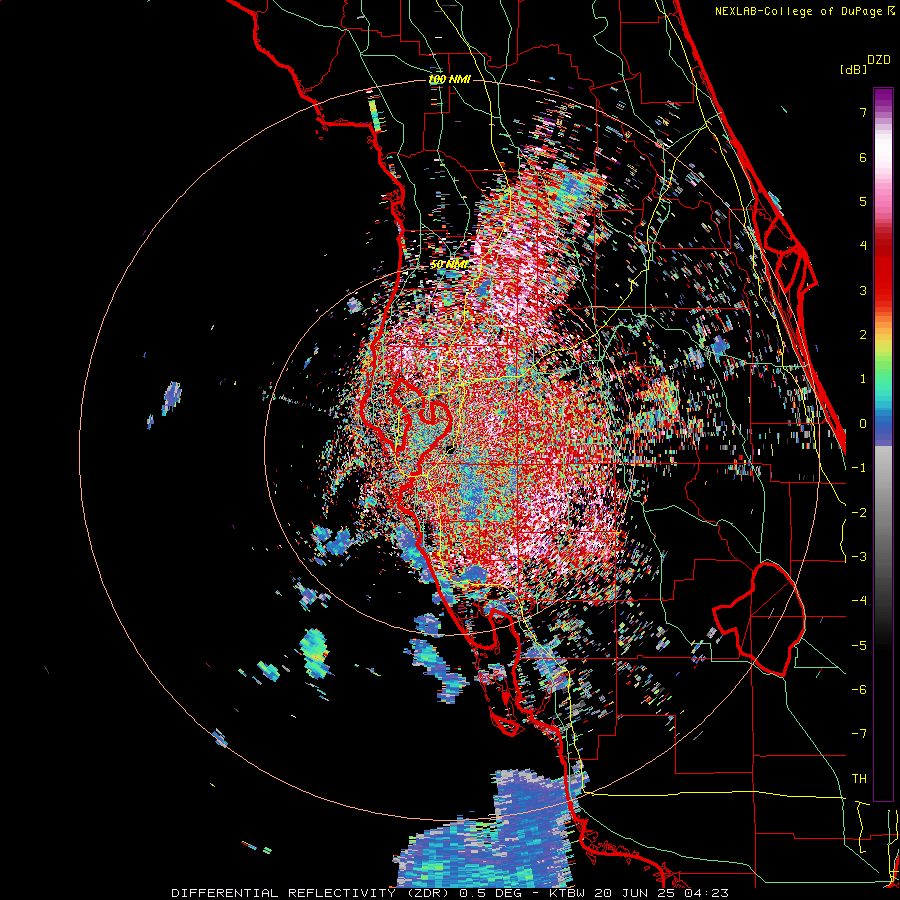This screenshot has height=900, width=900.
Task: Select the -5 value on color scale
Action: [859, 645]
